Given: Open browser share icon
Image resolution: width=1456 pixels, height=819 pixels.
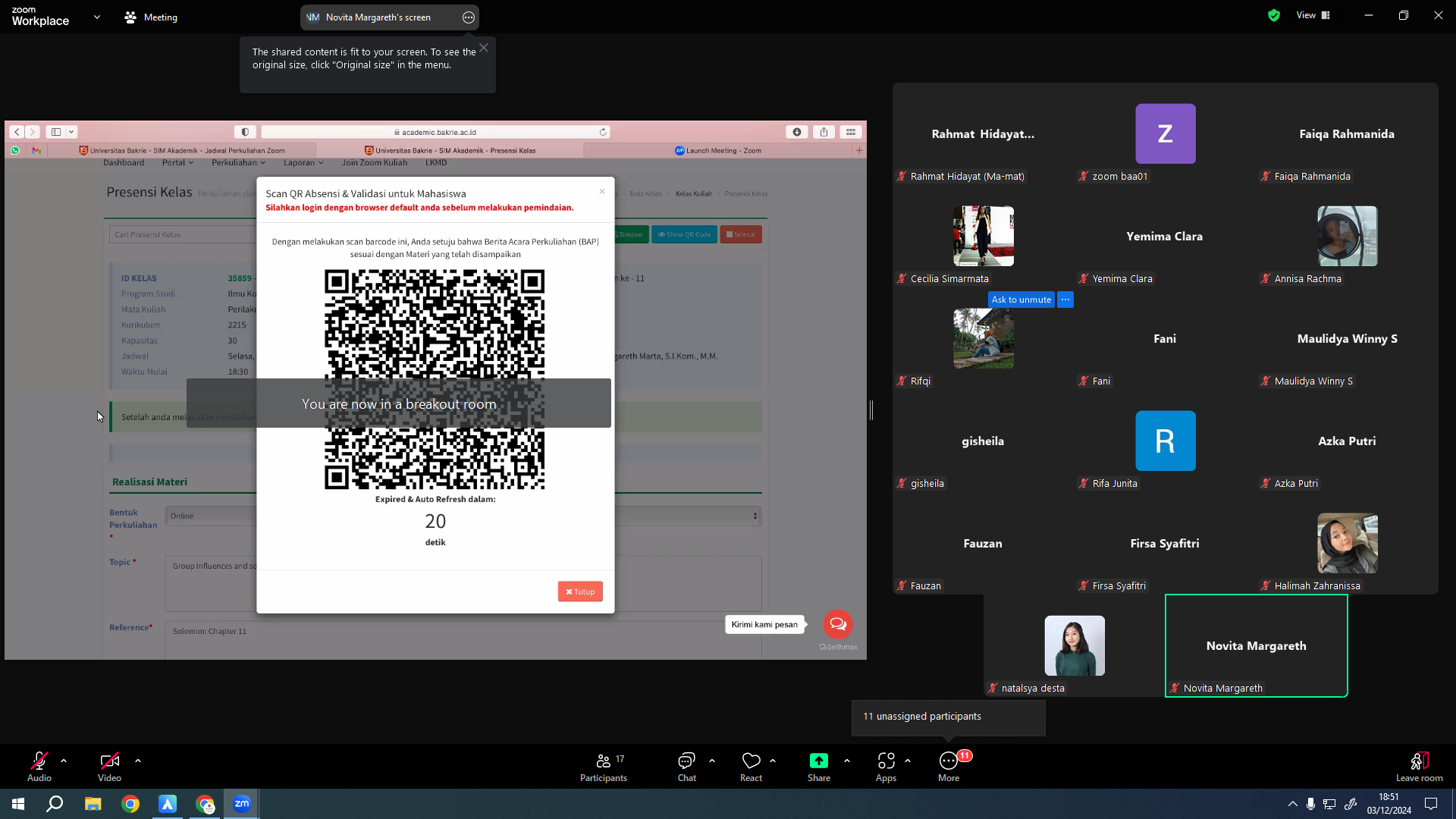Looking at the screenshot, I should 824,132.
